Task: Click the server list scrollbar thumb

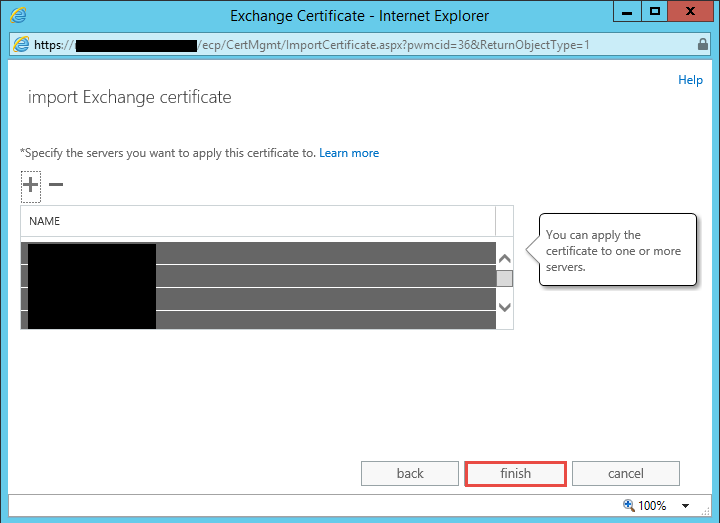Action: pyautogui.click(x=504, y=278)
